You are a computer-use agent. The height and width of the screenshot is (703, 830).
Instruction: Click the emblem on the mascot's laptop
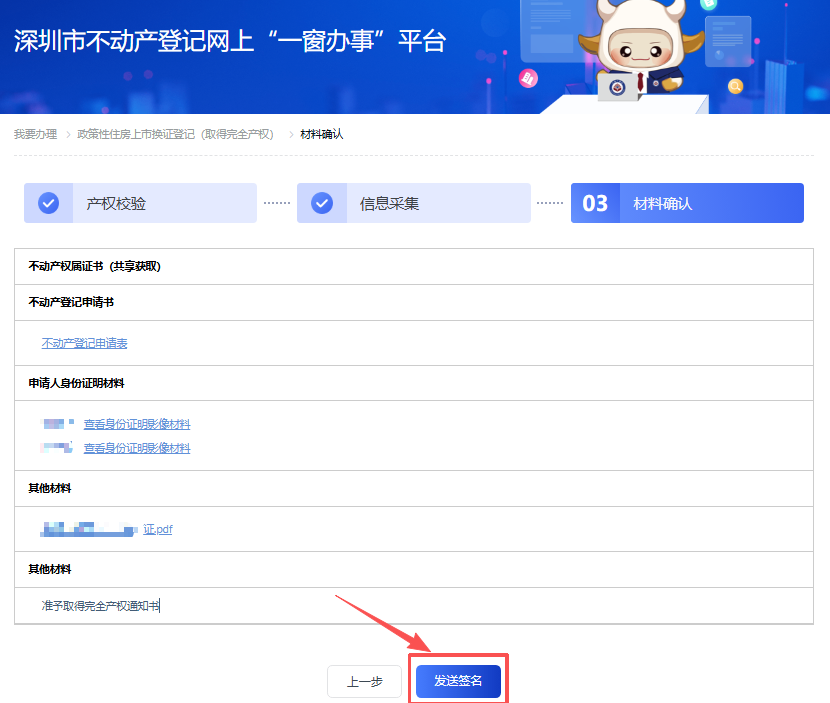(617, 88)
